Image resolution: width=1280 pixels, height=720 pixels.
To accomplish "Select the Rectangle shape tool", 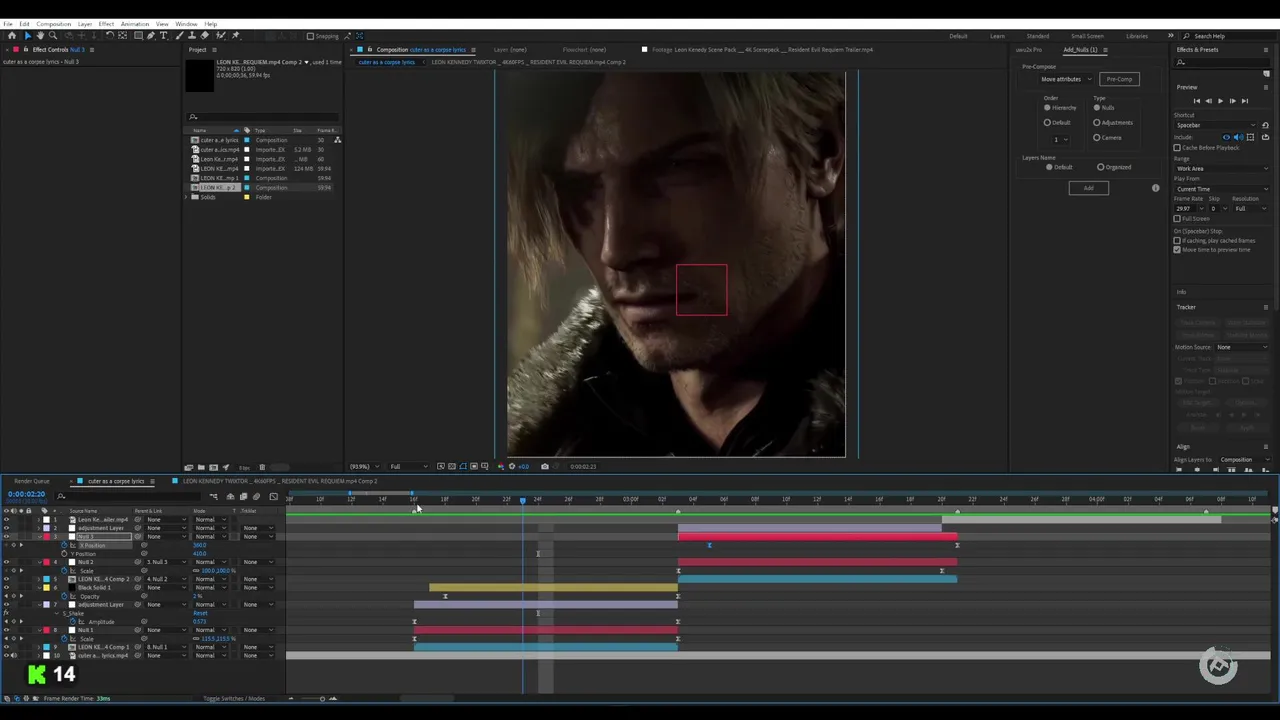I will (138, 36).
